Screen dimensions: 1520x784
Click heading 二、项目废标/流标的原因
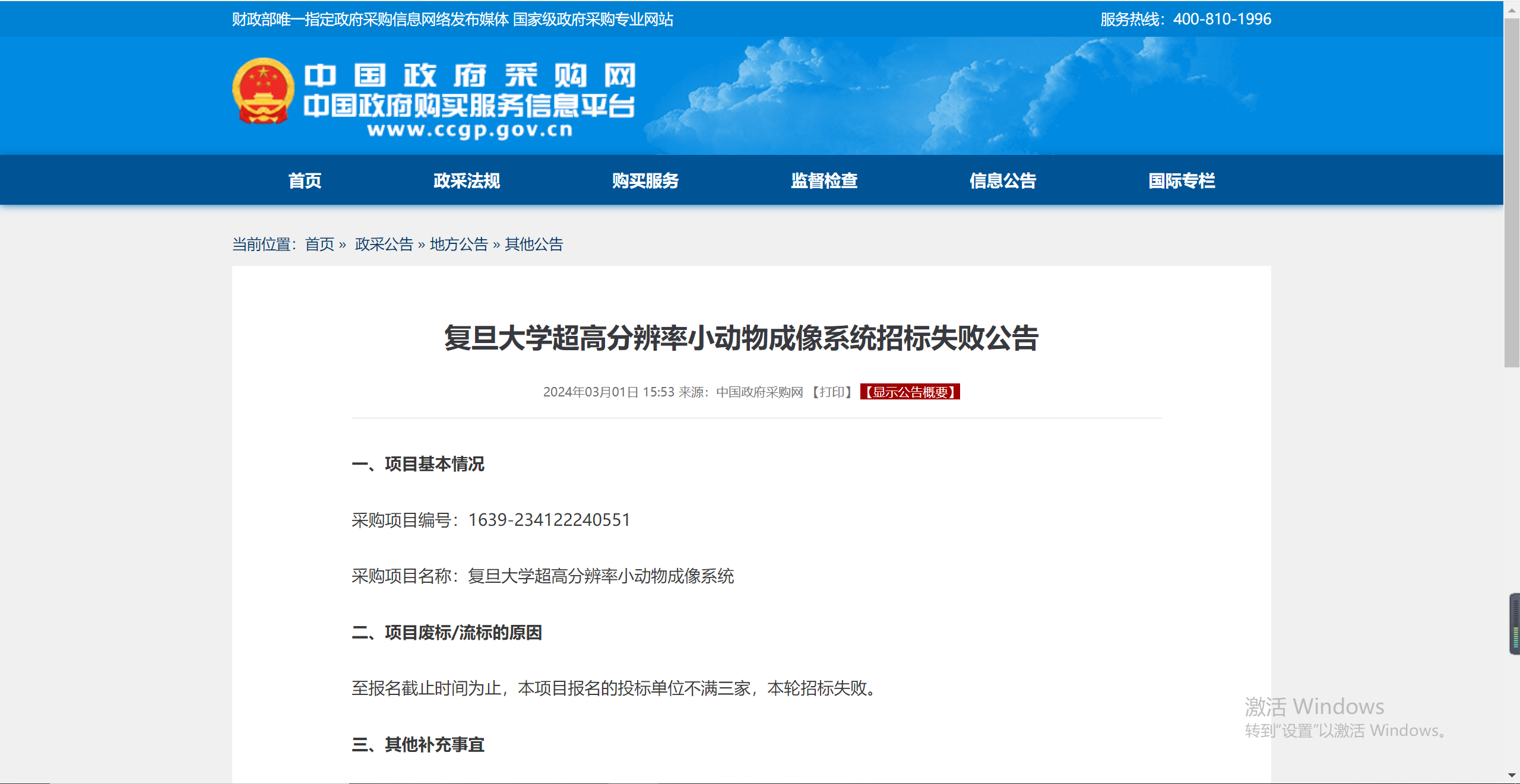[x=447, y=632]
